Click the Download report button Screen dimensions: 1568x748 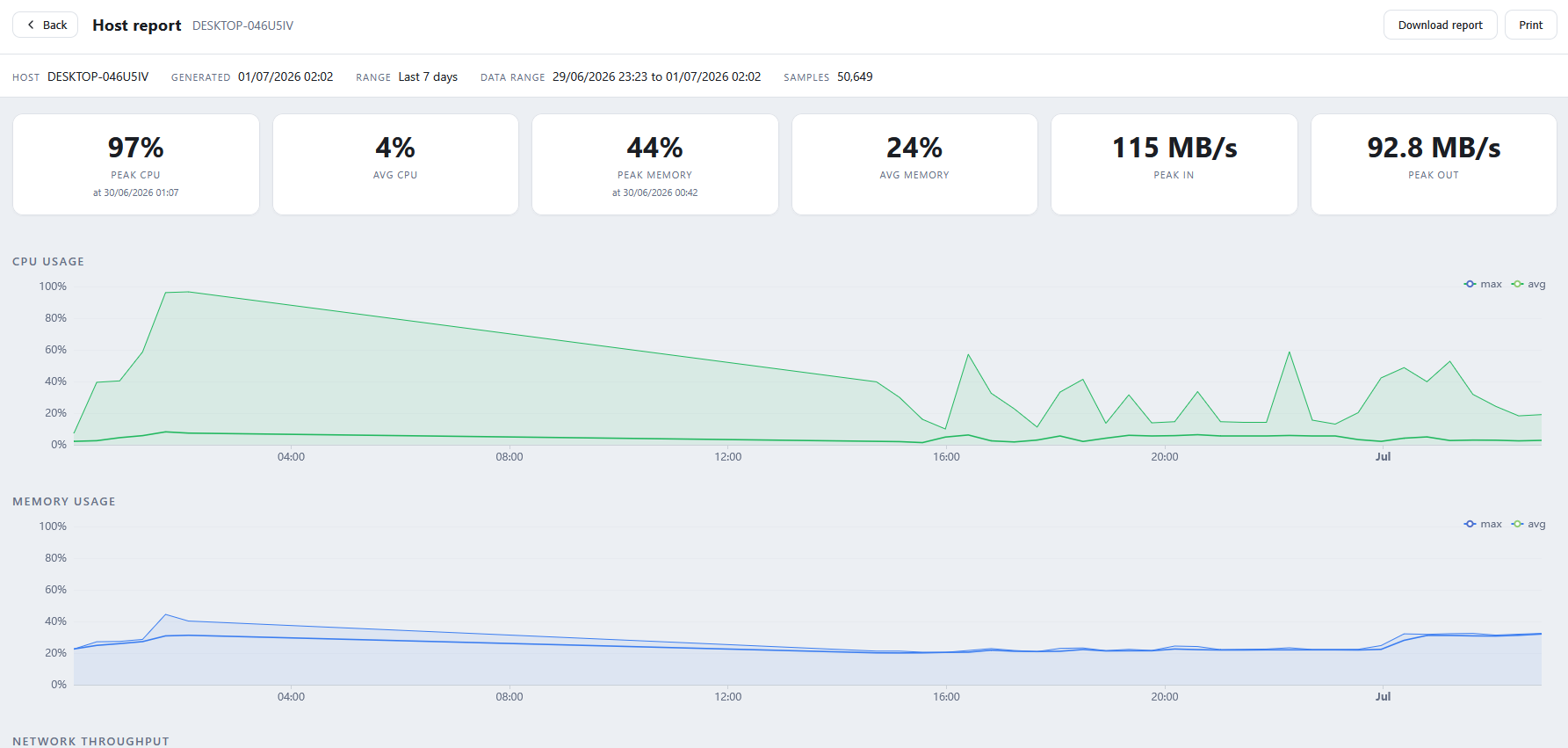tap(1440, 25)
